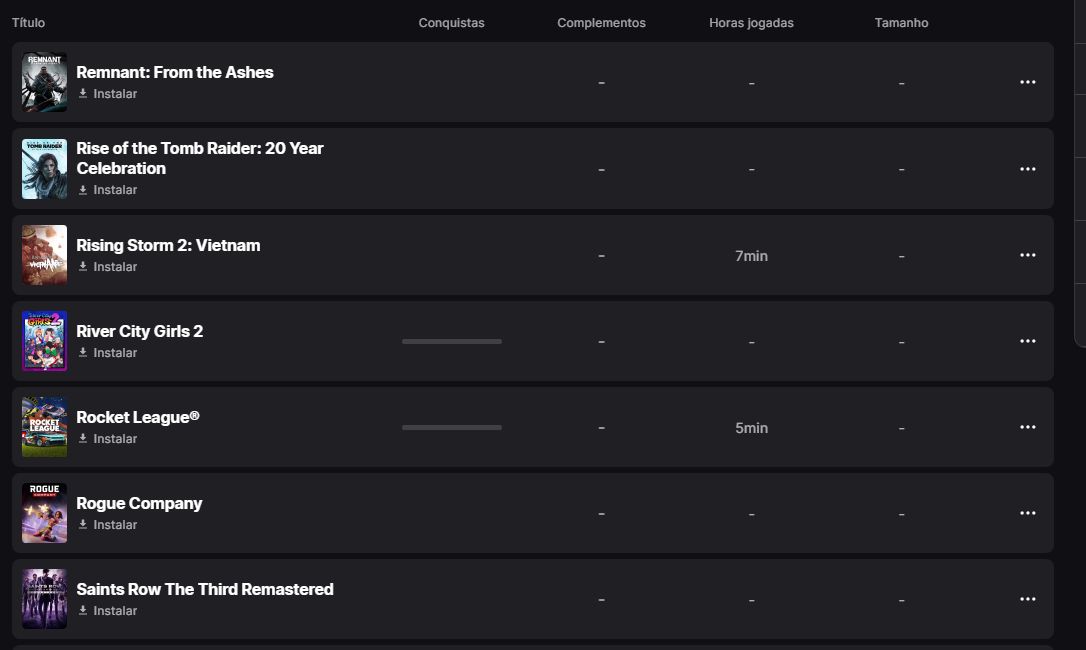
Task: Click the Saints Row The Third Remastered title
Action: pyautogui.click(x=205, y=589)
